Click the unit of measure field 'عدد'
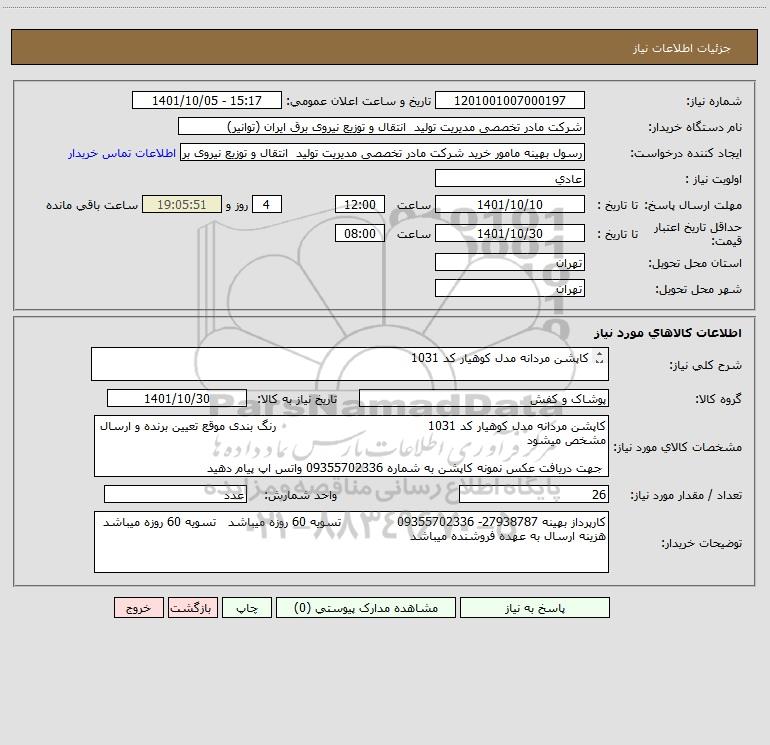 coord(175,495)
